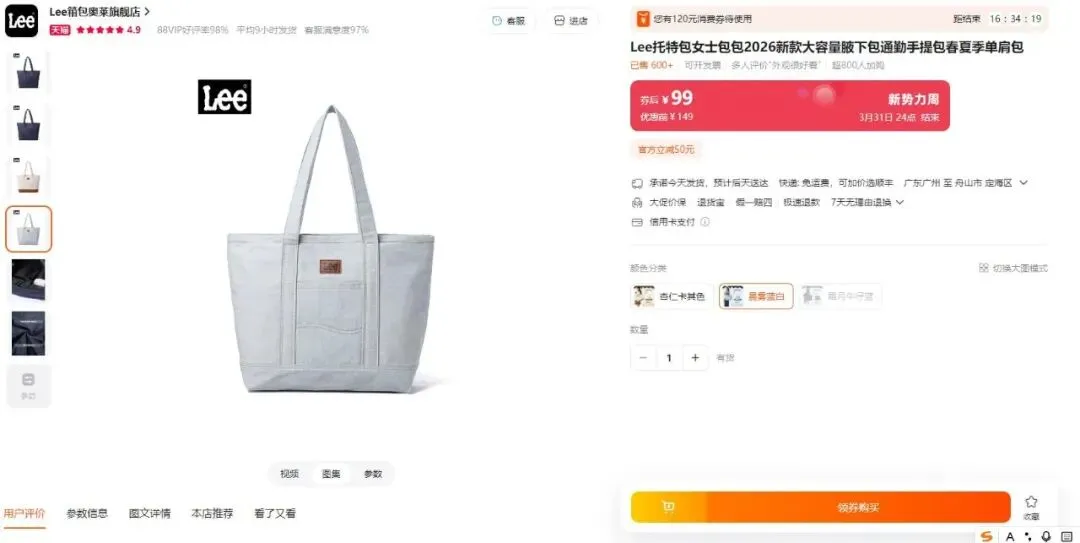
Task: Increase quantity with plus button
Action: (x=696, y=358)
